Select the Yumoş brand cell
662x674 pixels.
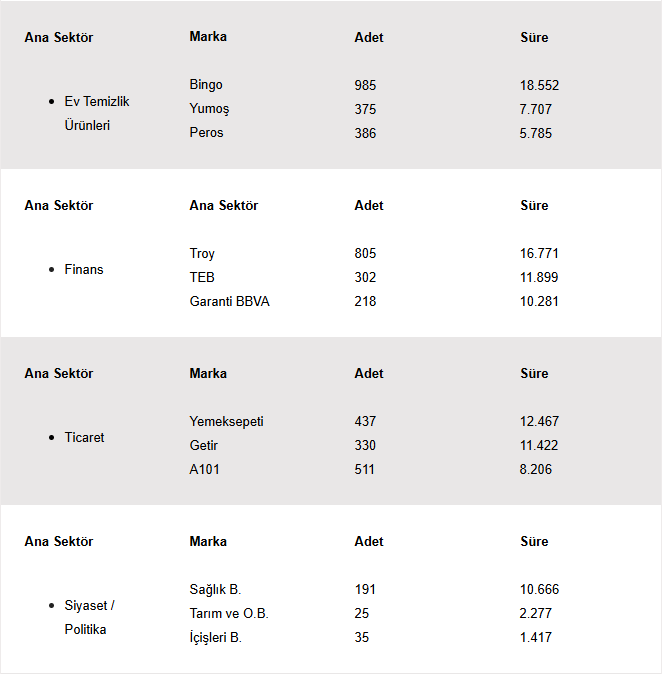coord(209,109)
